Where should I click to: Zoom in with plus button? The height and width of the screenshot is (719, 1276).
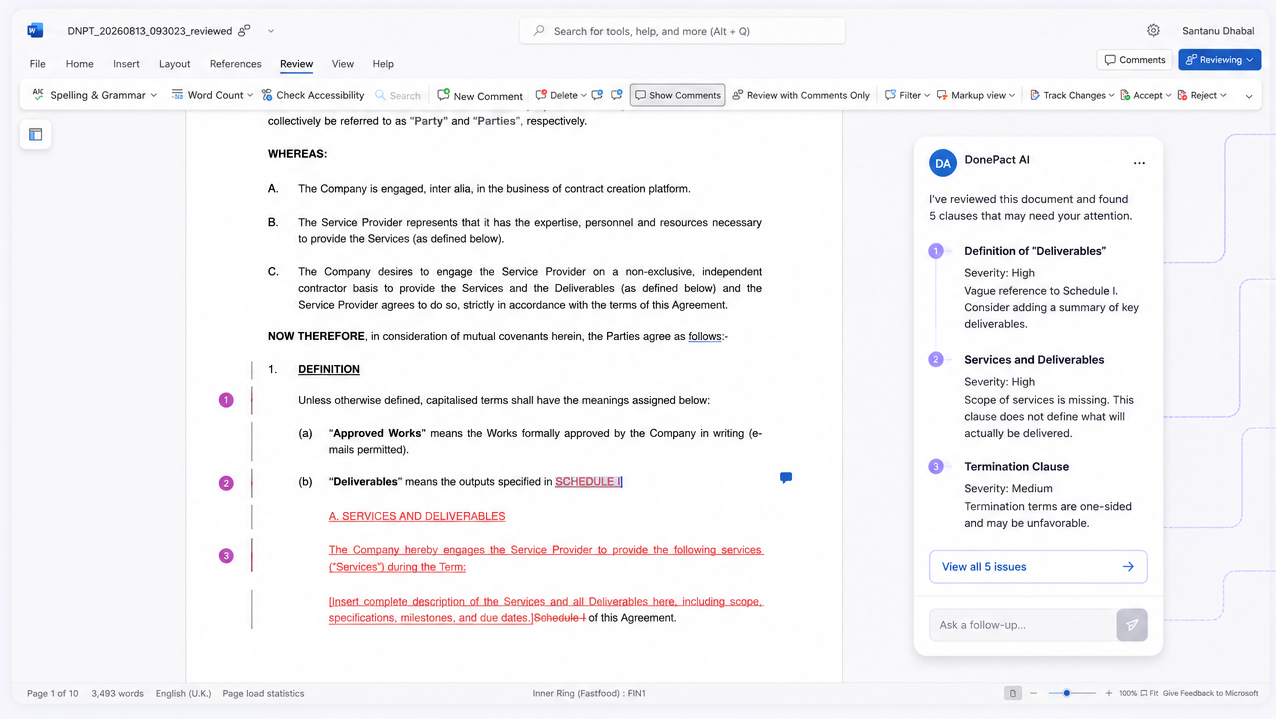pos(1108,693)
